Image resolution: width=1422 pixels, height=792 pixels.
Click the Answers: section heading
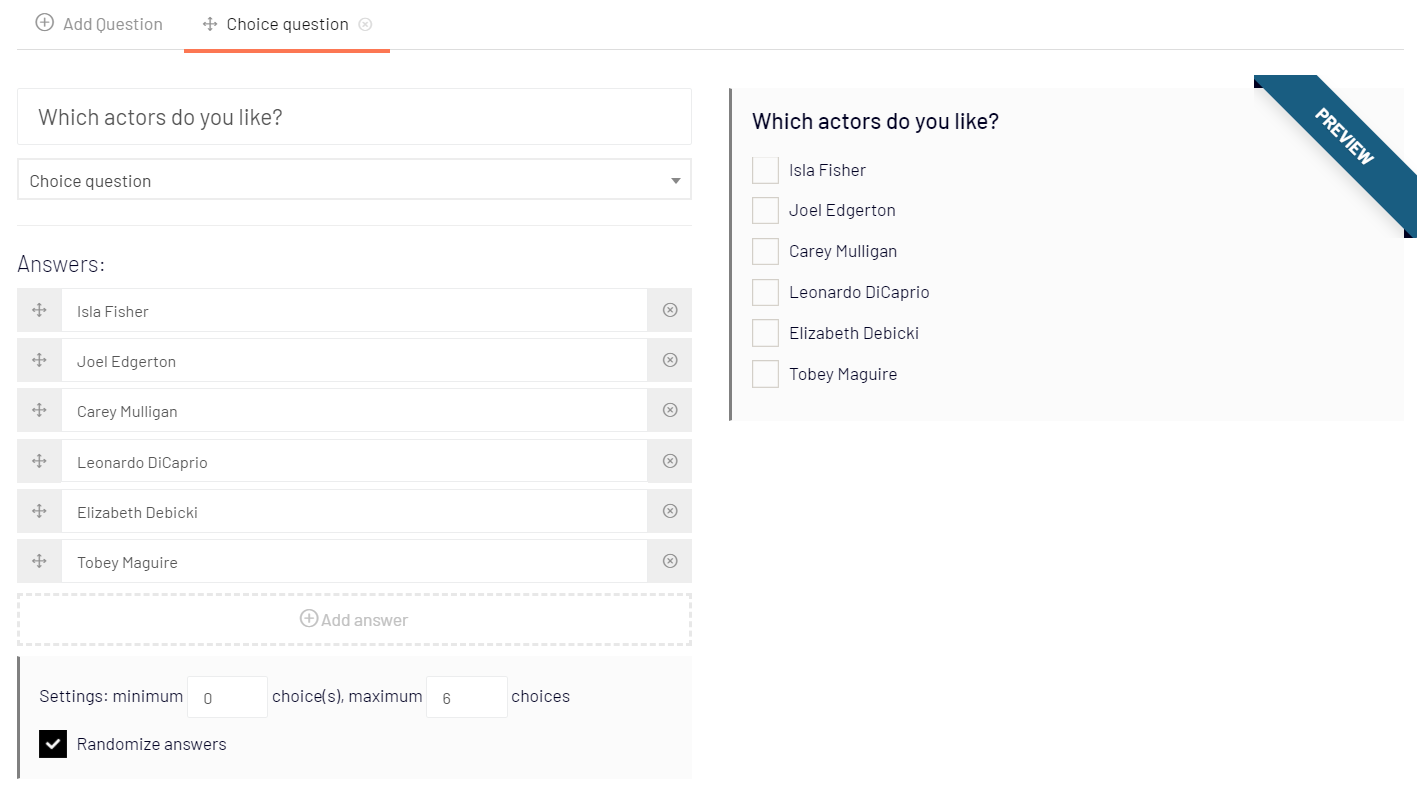tap(61, 264)
